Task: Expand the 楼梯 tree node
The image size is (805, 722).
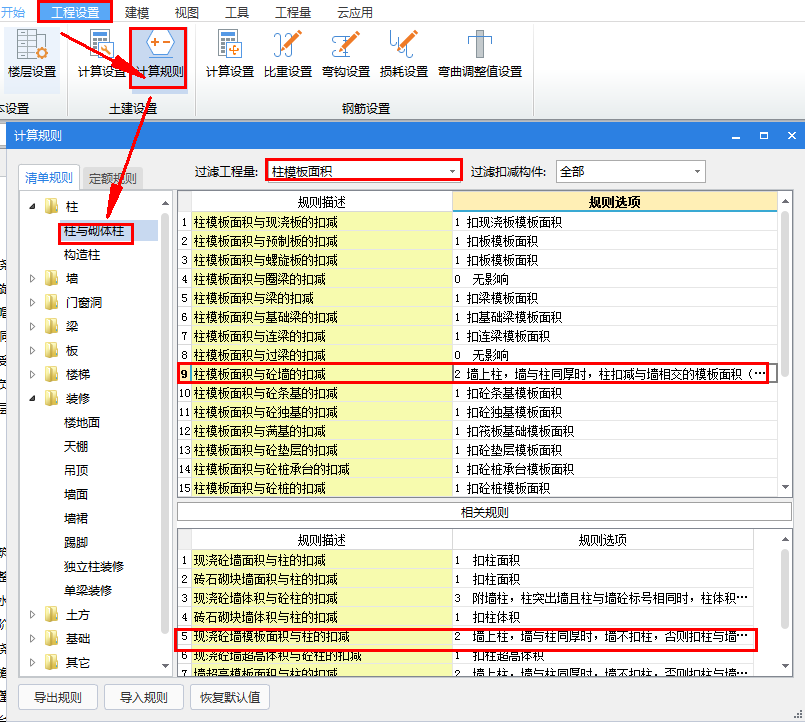Action: coord(32,374)
